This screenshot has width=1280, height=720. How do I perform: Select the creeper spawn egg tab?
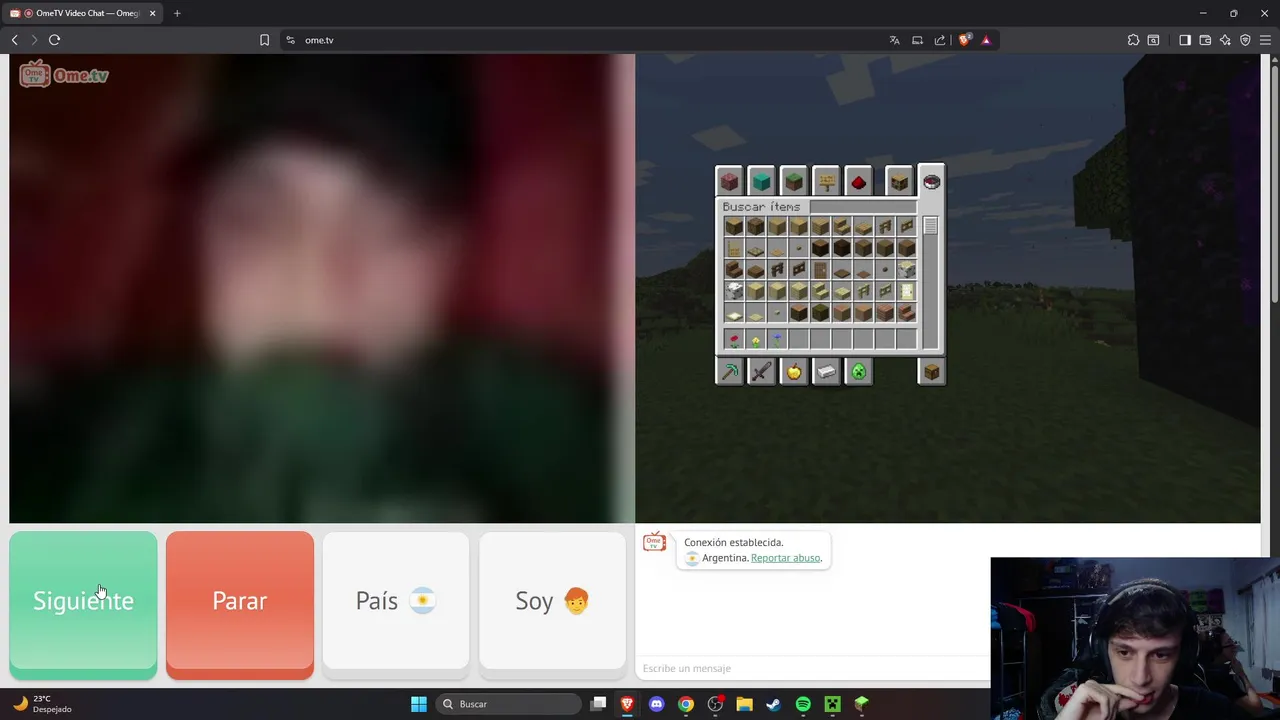point(858,372)
